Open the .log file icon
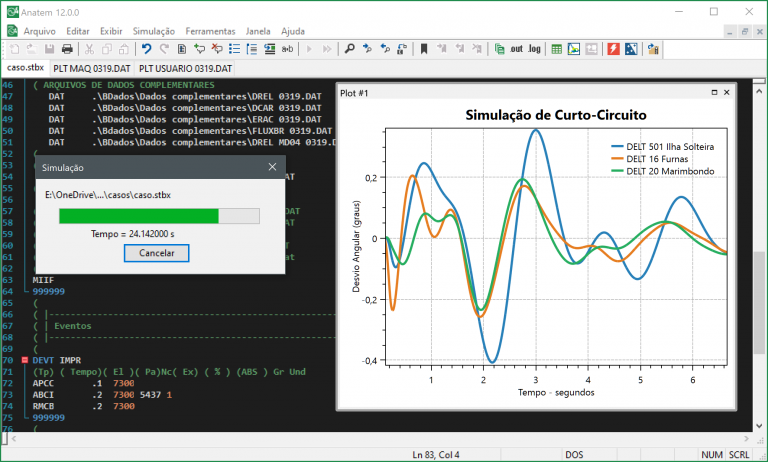 pos(534,48)
